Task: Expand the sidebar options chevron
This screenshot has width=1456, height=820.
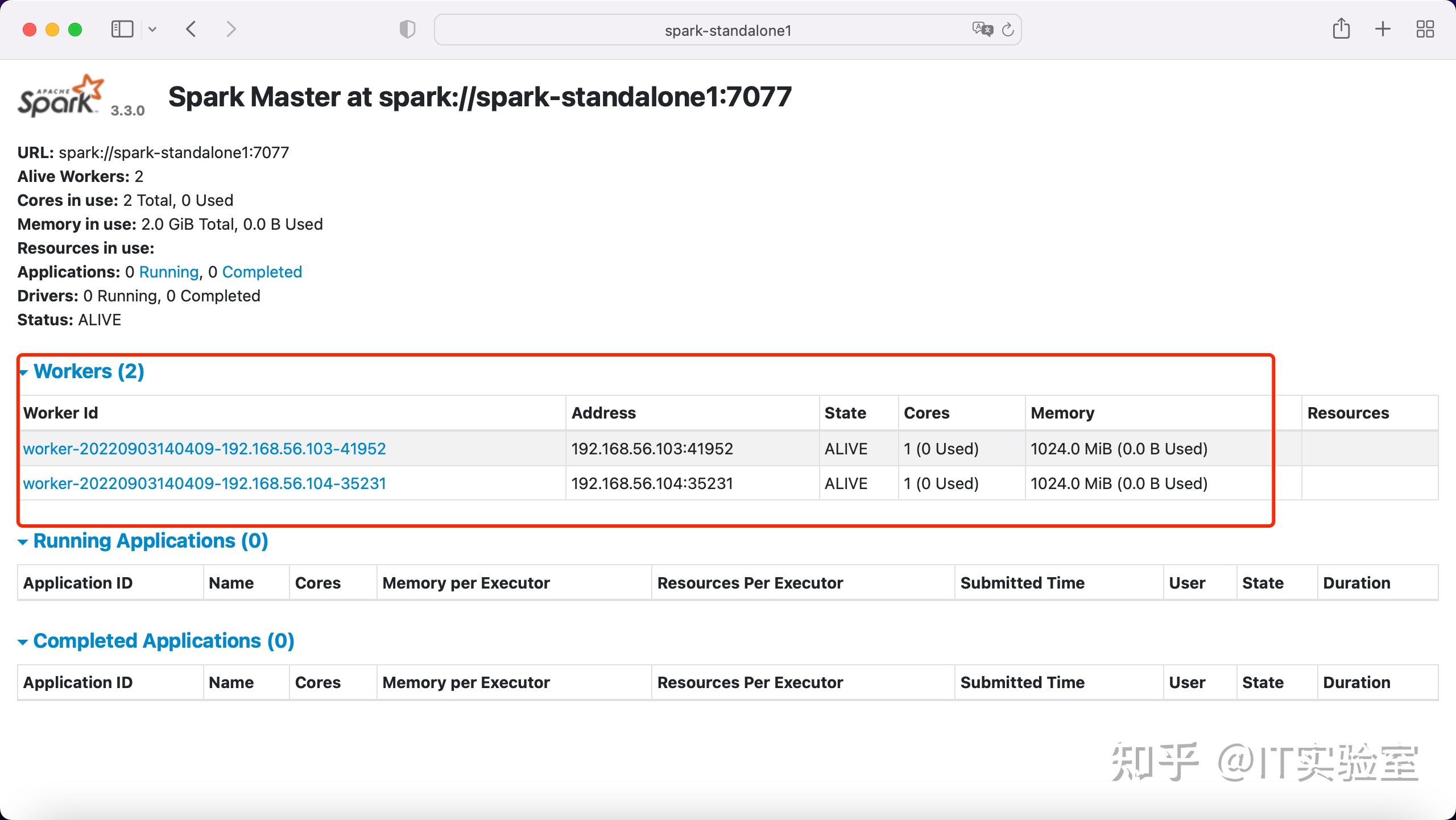Action: [152, 28]
